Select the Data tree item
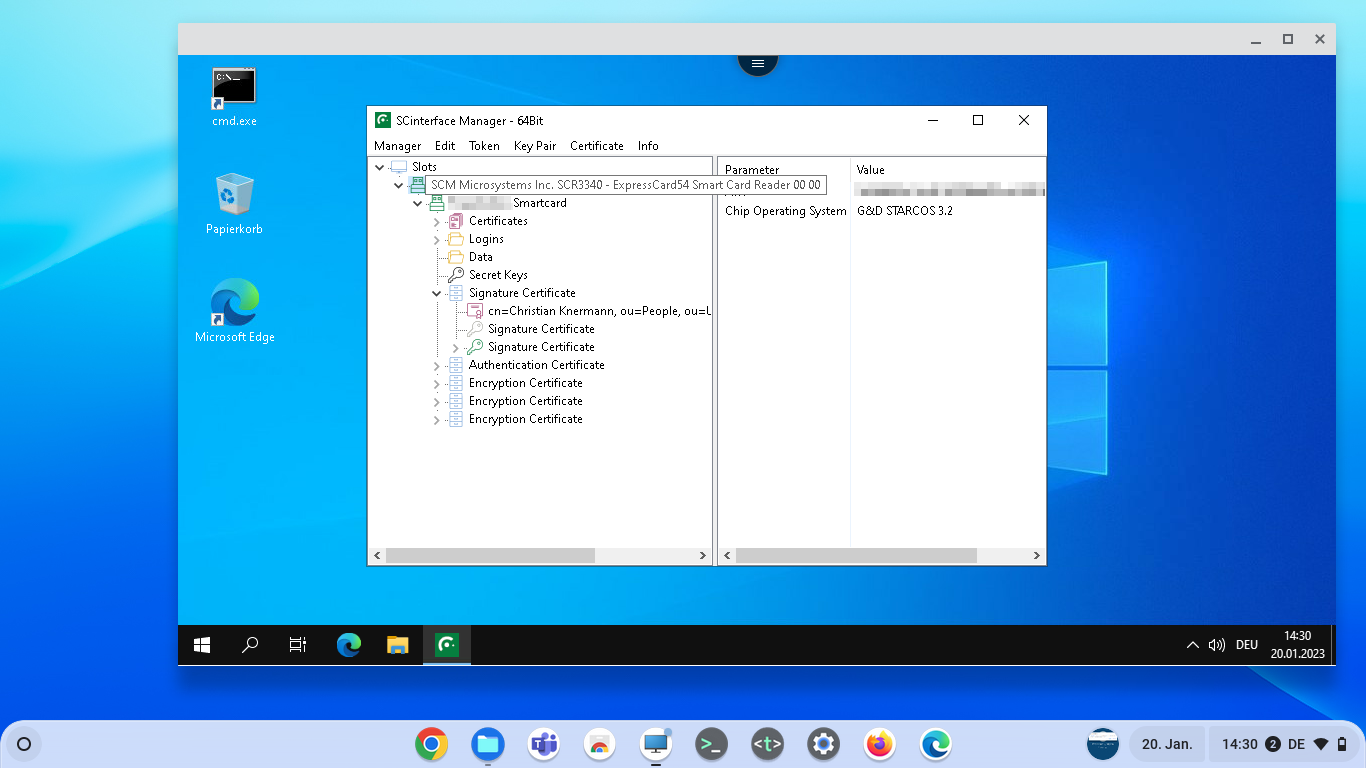 (x=481, y=257)
